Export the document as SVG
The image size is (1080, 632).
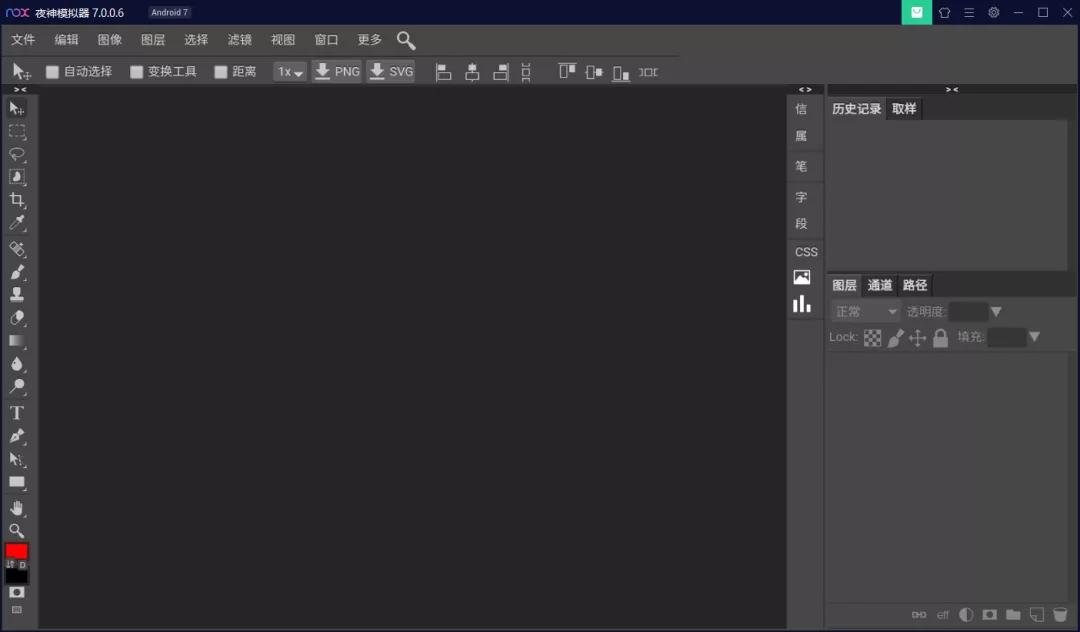point(390,71)
